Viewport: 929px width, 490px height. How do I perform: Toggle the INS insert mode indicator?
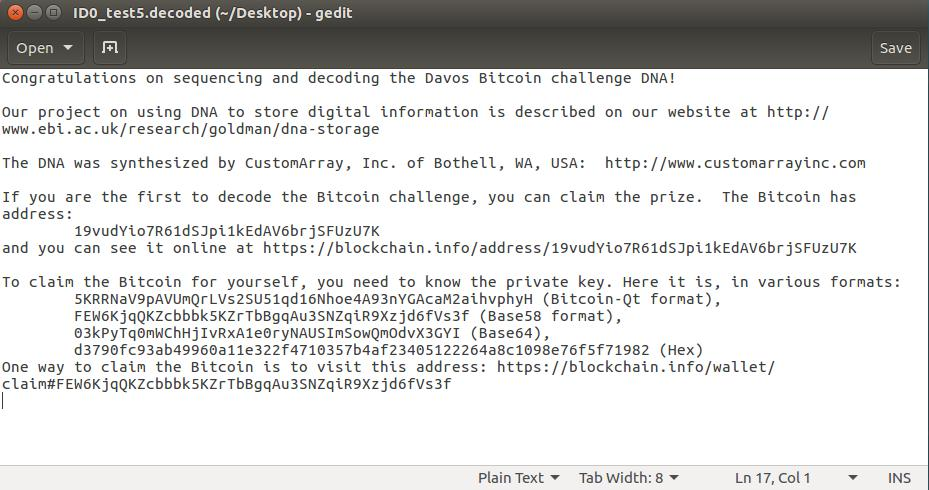899,478
